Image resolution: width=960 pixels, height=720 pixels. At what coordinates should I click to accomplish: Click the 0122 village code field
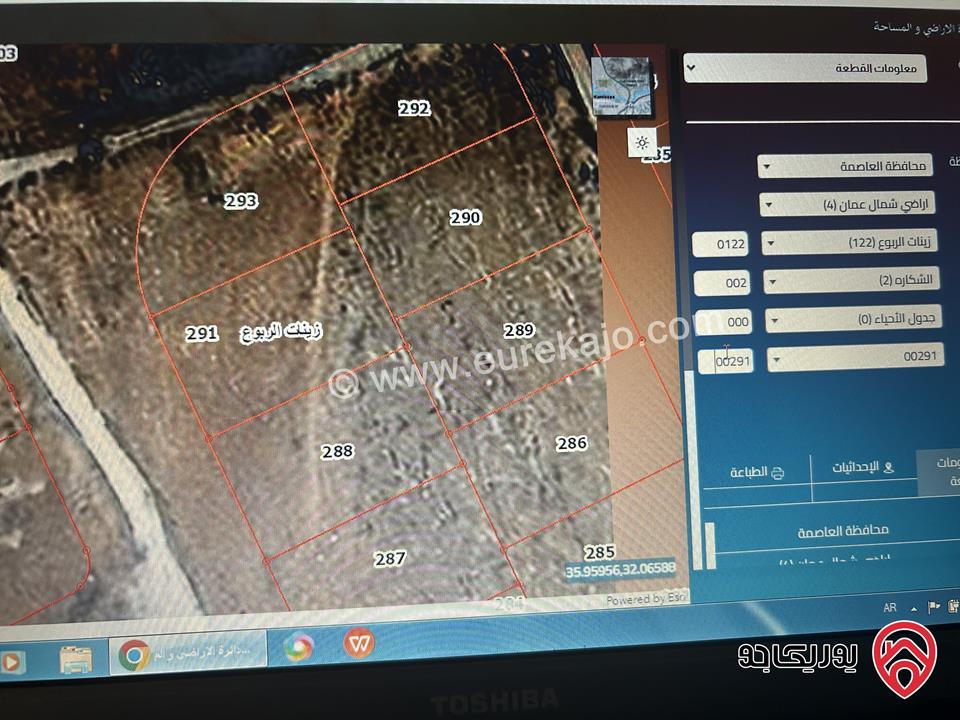pos(720,244)
